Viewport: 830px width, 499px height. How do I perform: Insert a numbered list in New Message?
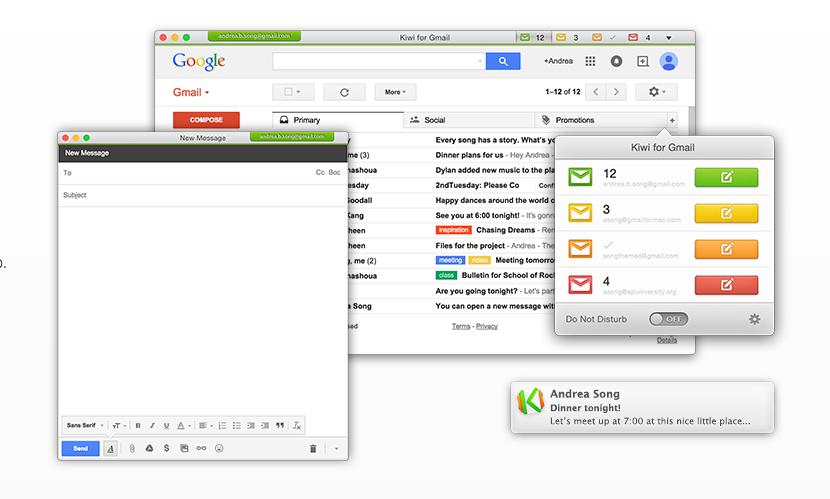tap(222, 425)
